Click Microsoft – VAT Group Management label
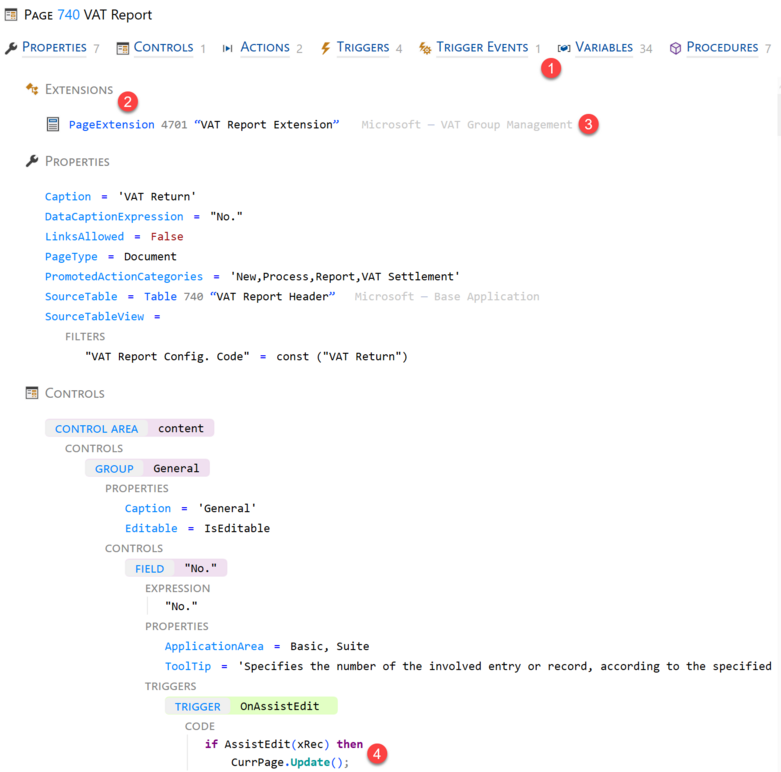 pos(467,125)
